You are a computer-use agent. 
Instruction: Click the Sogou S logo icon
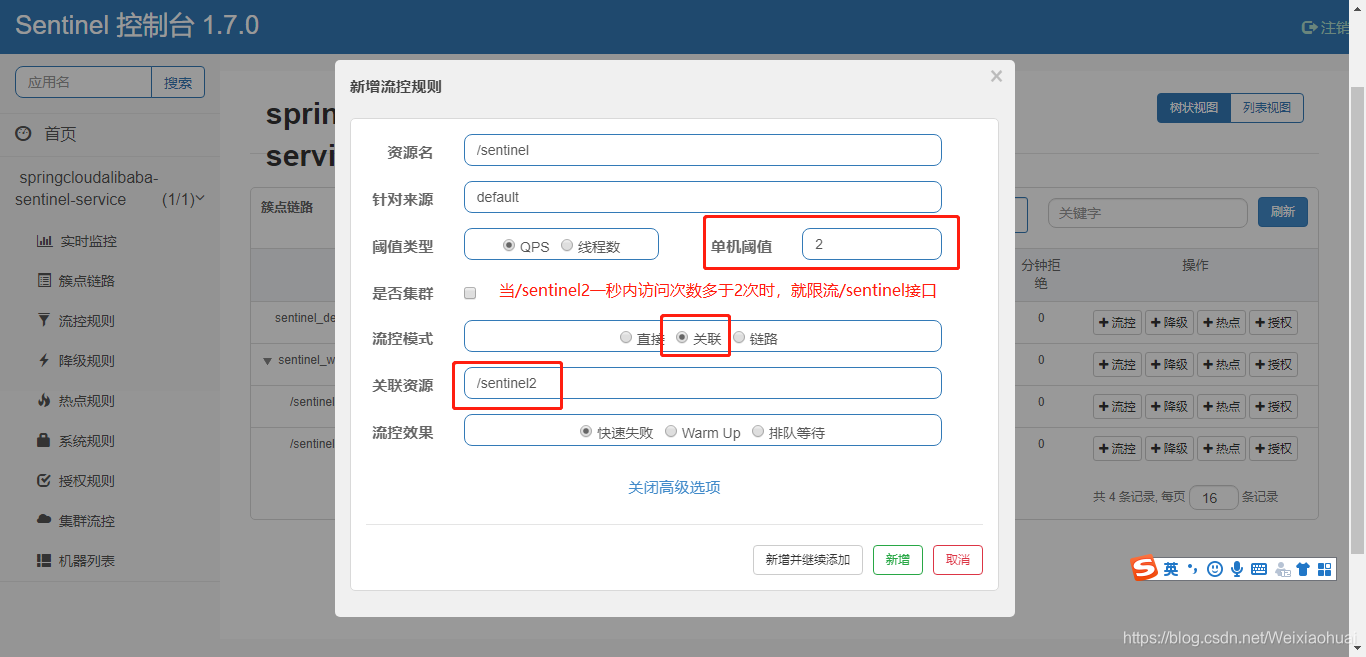pos(1144,569)
